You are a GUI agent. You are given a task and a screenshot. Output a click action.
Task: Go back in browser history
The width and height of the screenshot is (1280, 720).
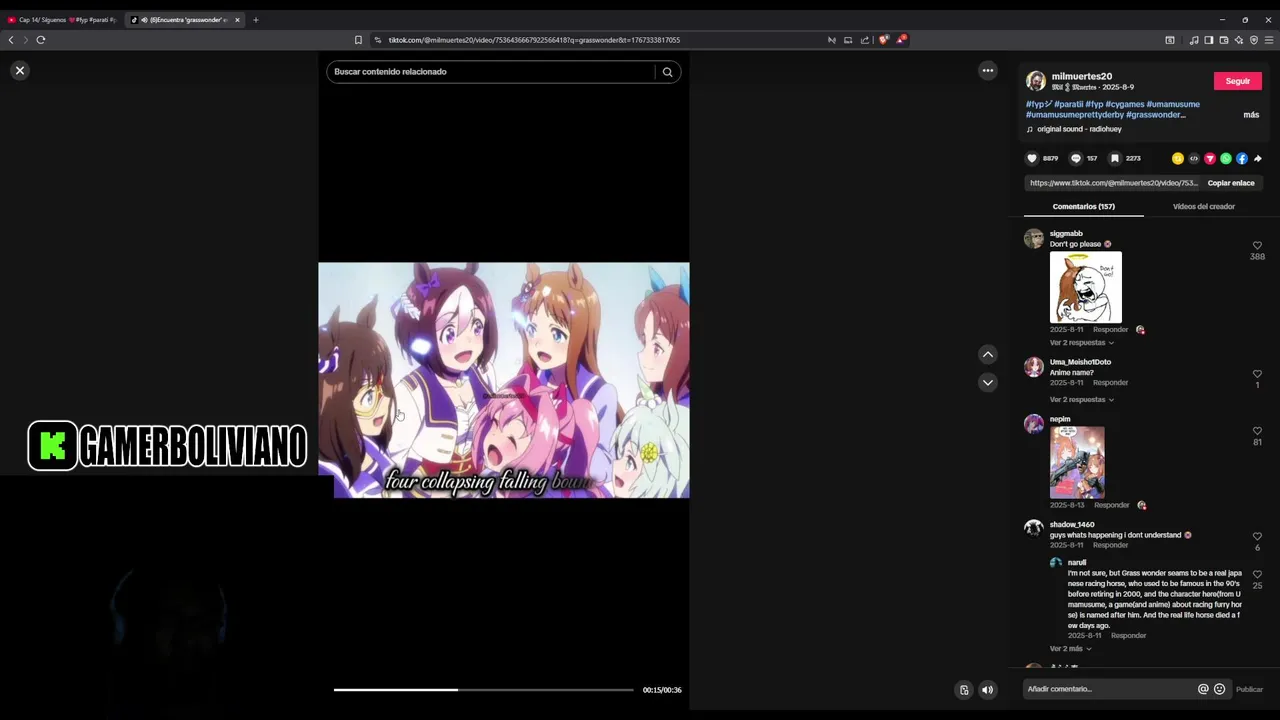[11, 40]
